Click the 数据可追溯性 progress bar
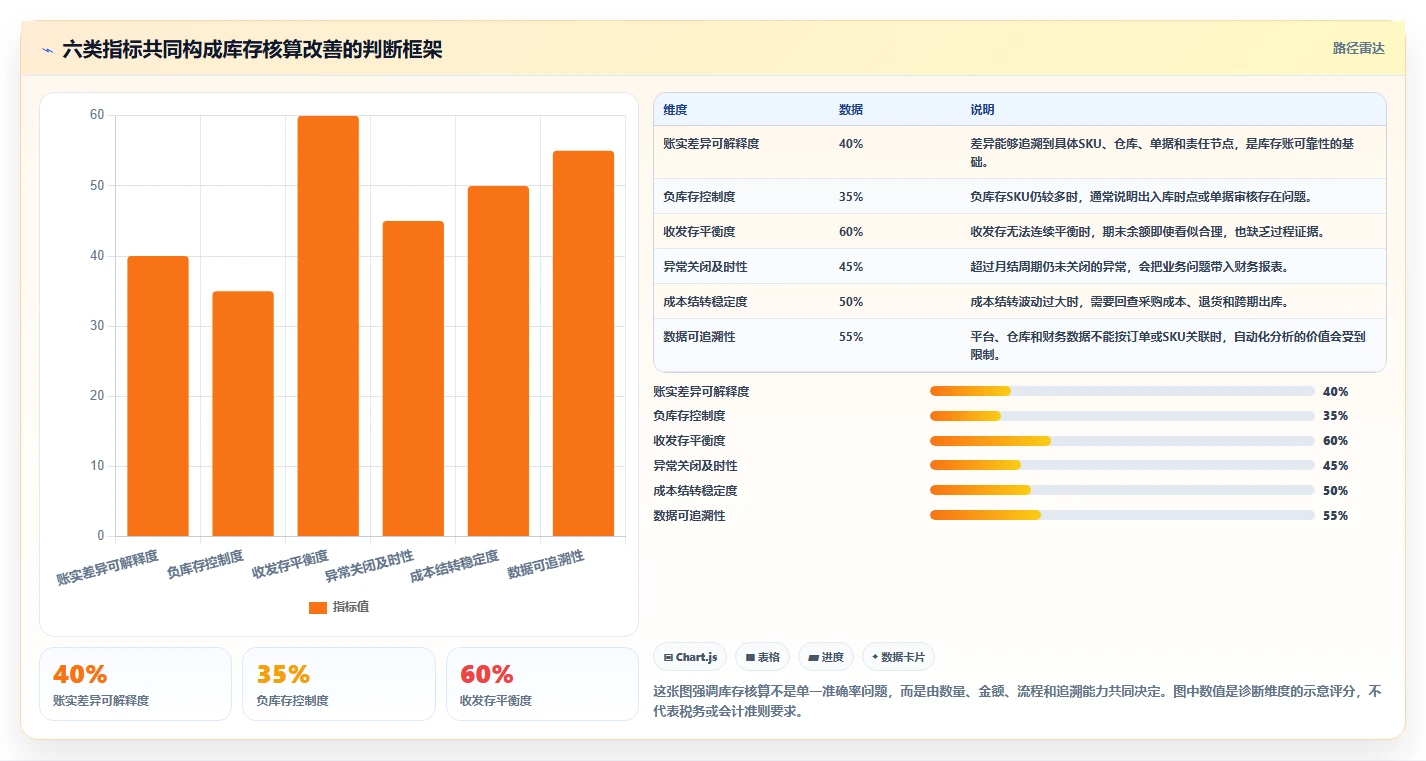This screenshot has height=761, width=1426. click(1122, 515)
